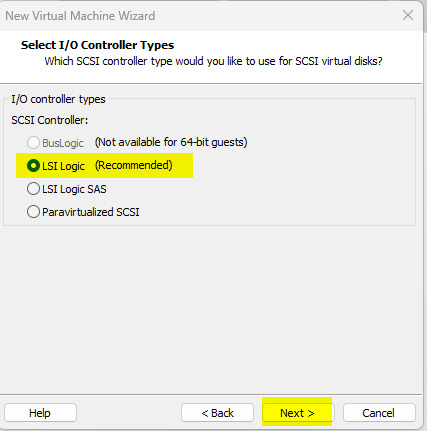
Task: Click the SCSI controller question subtitle text
Action: (x=213, y=61)
